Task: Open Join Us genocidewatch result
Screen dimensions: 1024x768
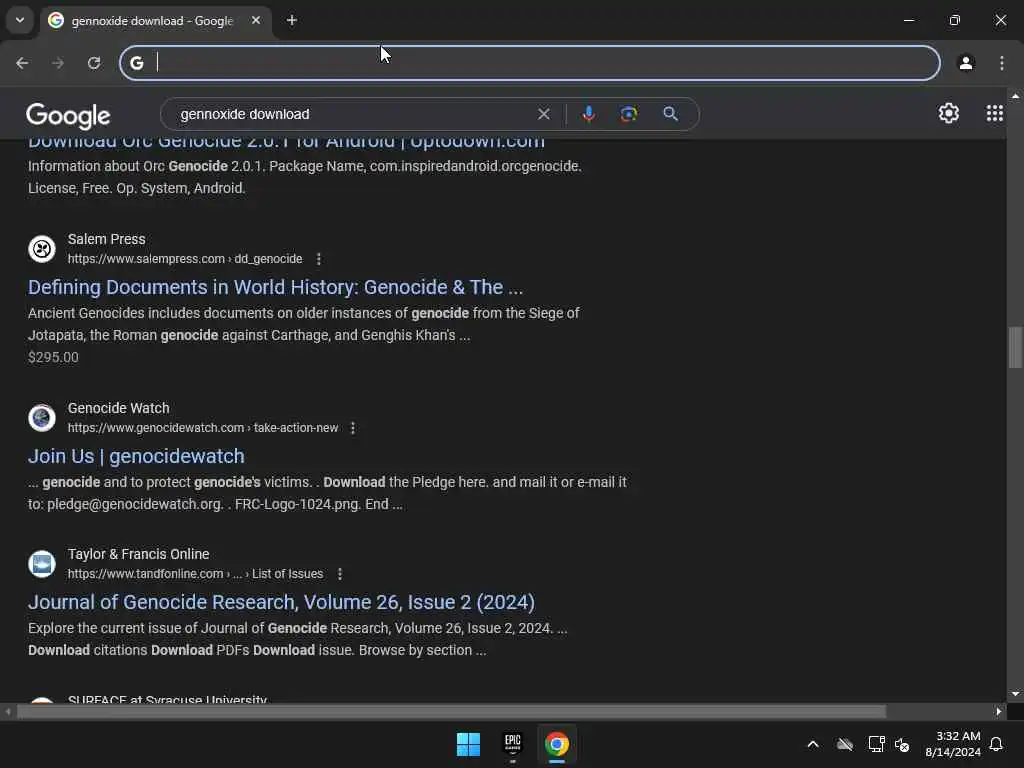Action: click(x=136, y=456)
